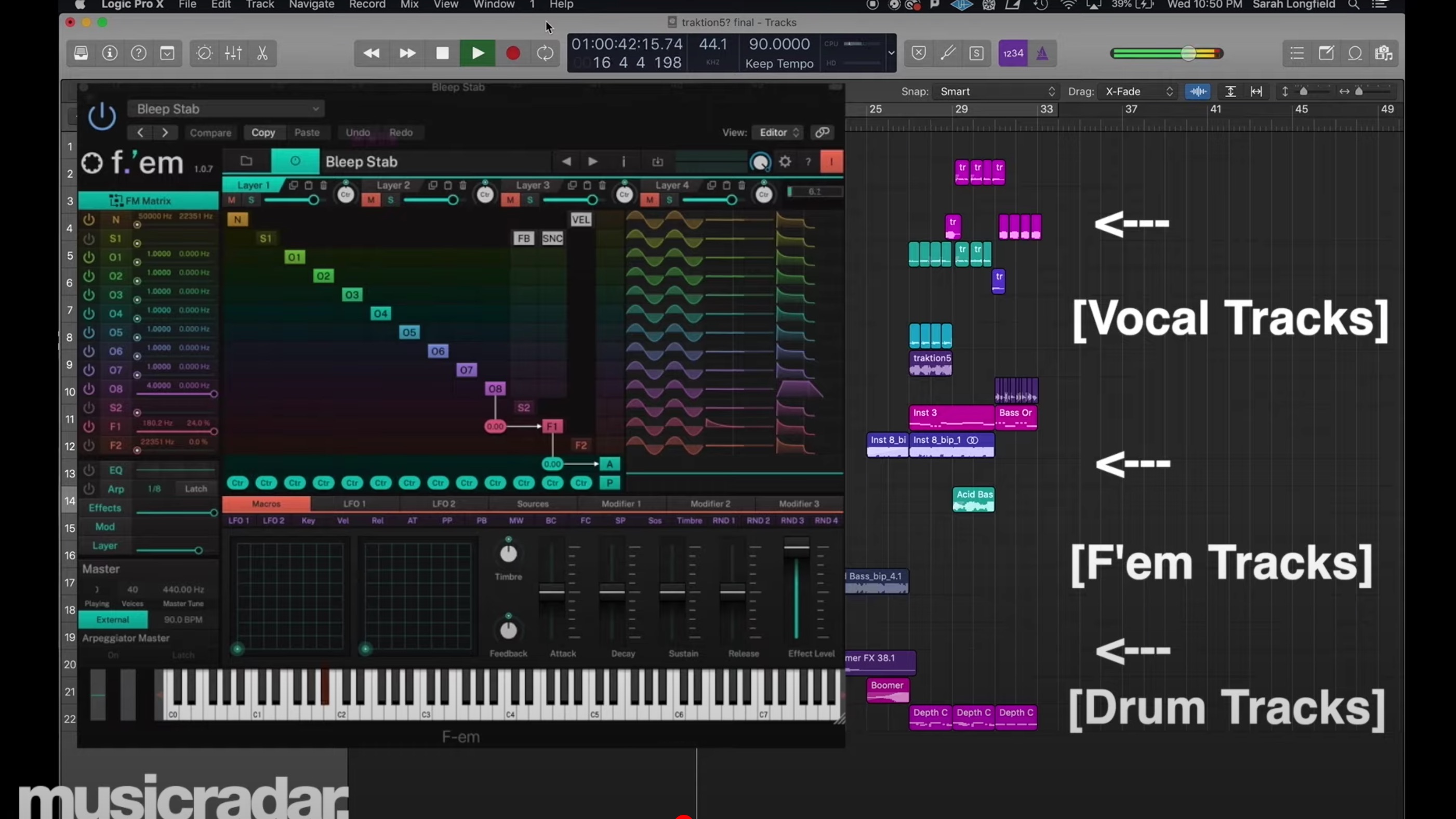Select the Layer 2 tab
This screenshot has height=819, width=1456.
click(393, 185)
